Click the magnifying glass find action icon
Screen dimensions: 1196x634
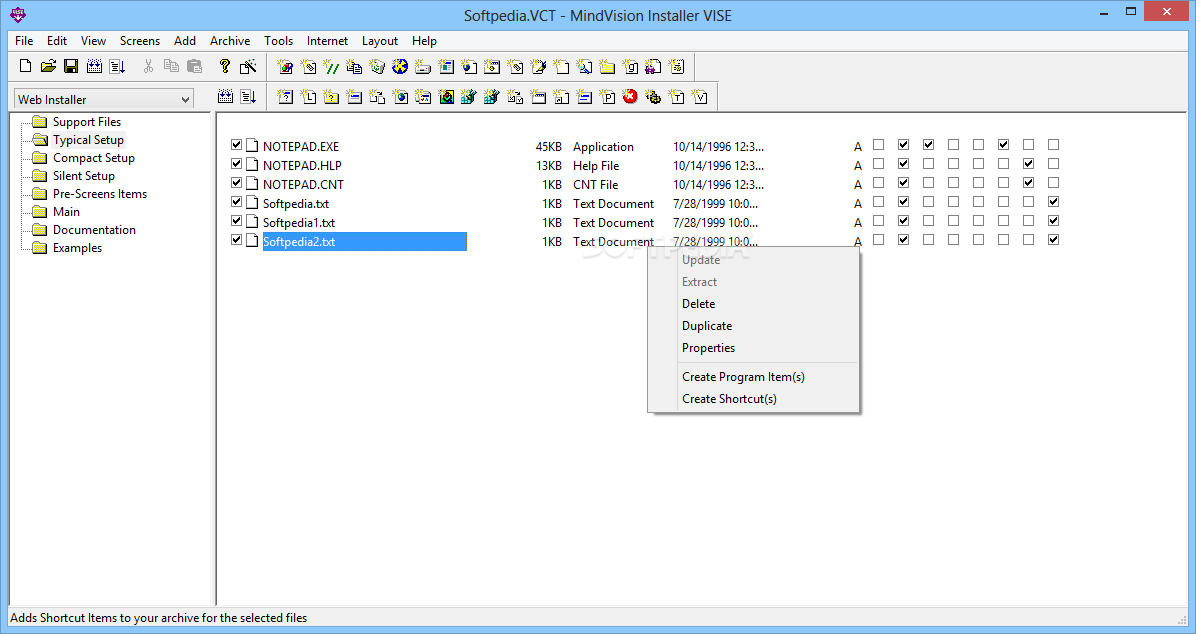pyautogui.click(x=584, y=67)
